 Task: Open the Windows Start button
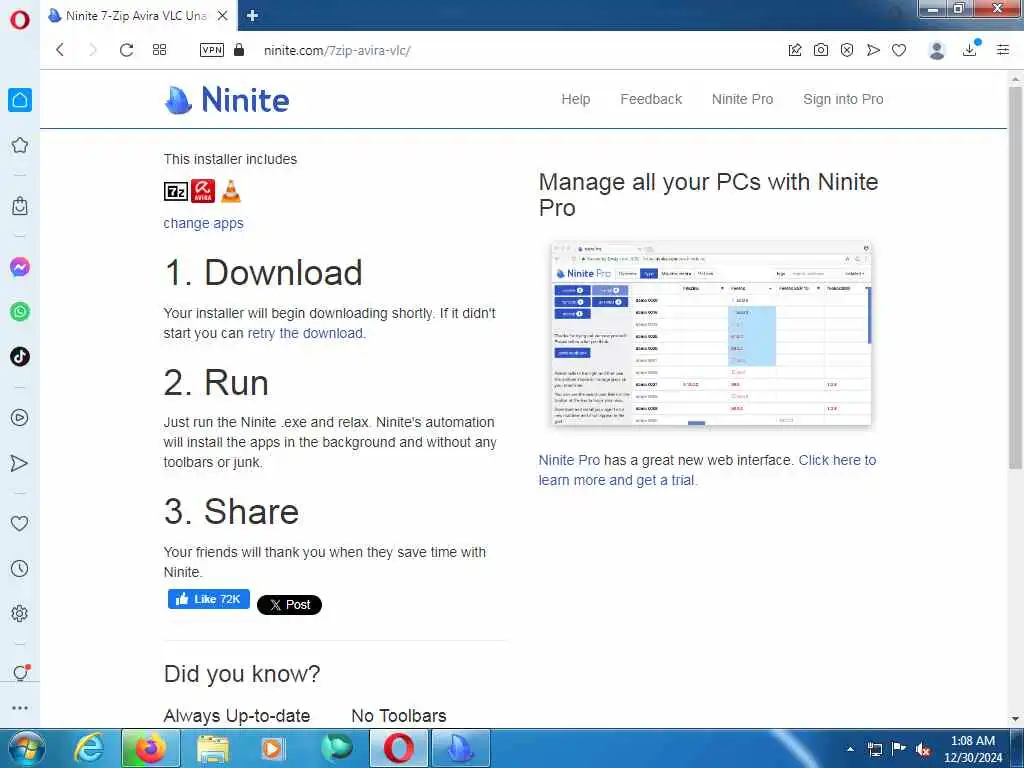[27, 748]
